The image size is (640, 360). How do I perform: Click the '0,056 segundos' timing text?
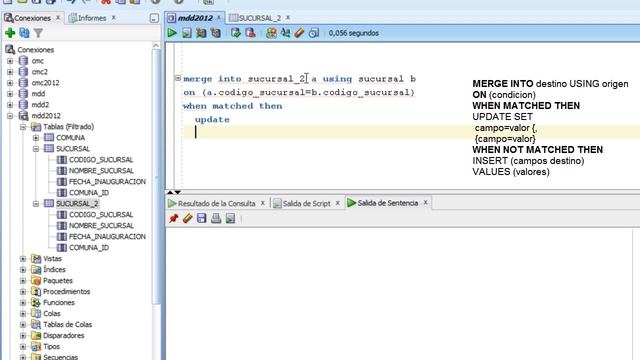coord(353,33)
